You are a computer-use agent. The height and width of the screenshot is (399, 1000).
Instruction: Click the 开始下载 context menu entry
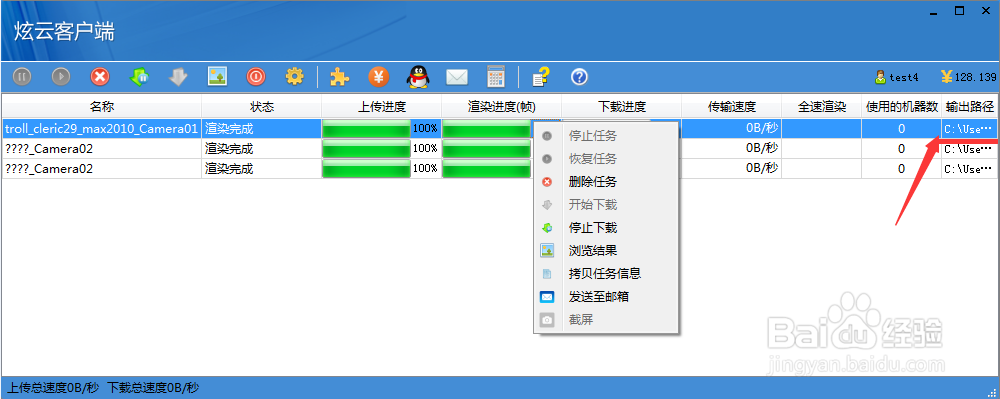click(x=606, y=205)
